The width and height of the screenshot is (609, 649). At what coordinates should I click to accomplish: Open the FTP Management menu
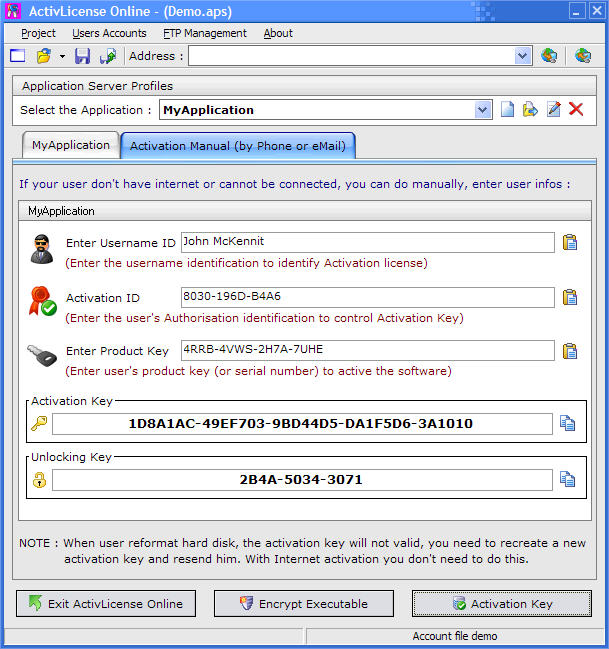point(205,33)
